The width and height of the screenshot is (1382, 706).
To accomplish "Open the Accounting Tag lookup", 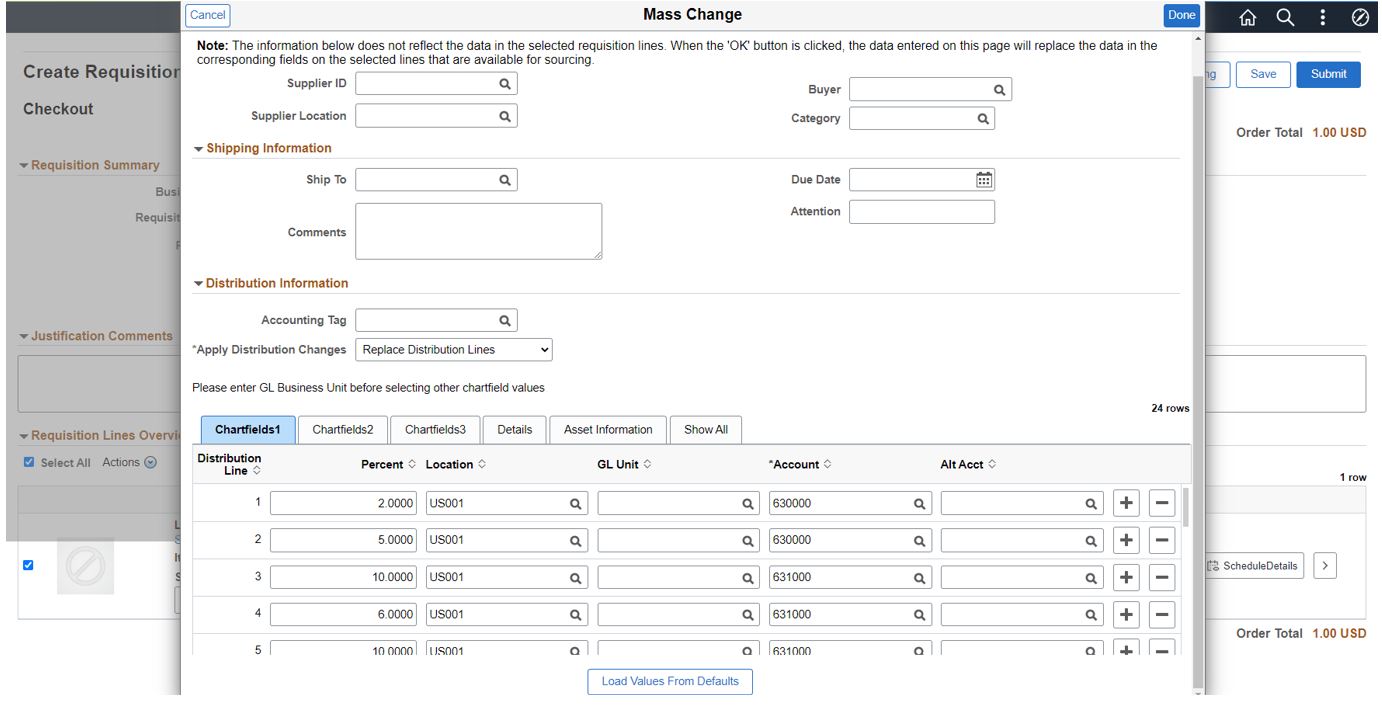I will pyautogui.click(x=507, y=319).
